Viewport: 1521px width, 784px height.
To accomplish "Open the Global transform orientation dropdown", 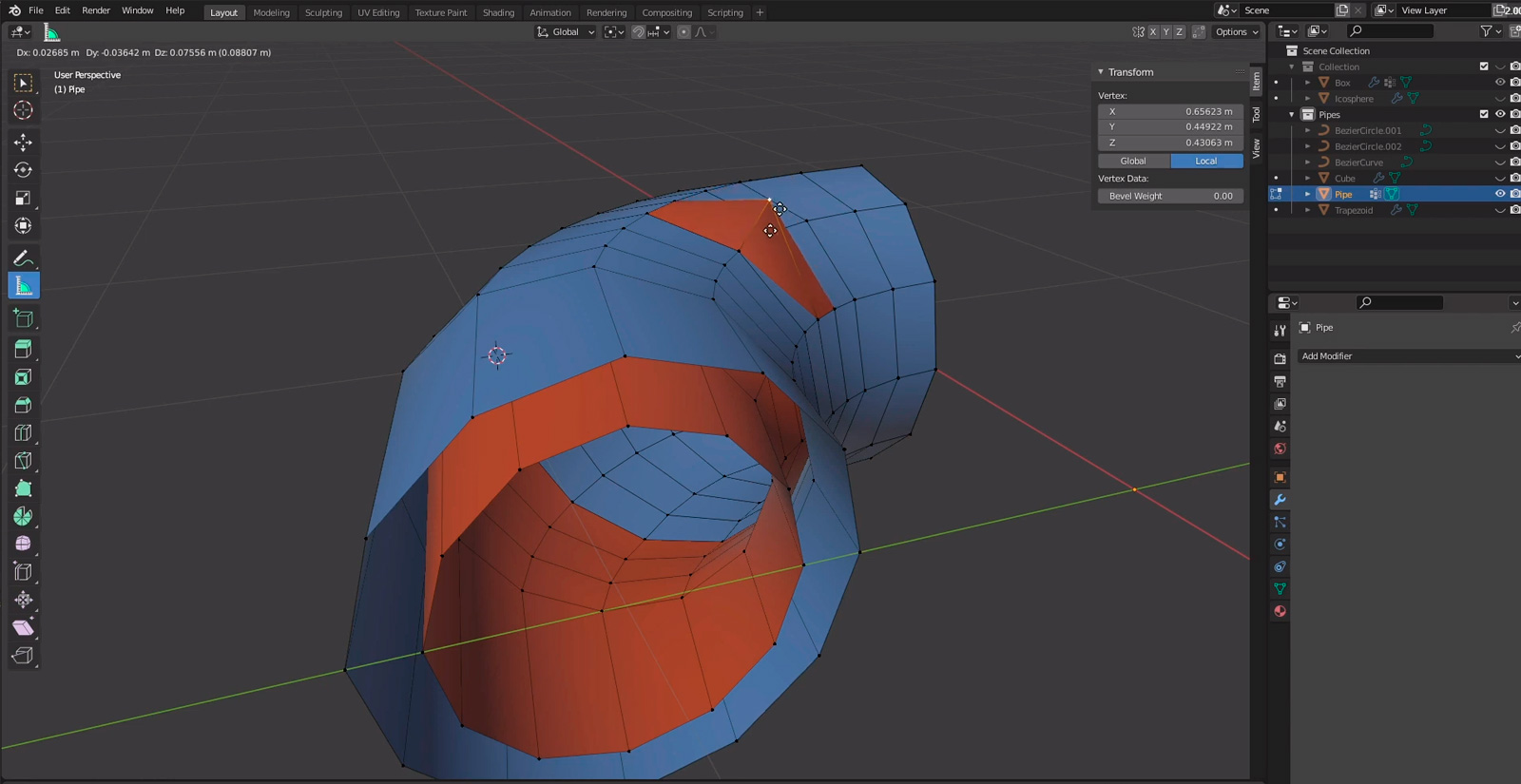I will pos(567,31).
